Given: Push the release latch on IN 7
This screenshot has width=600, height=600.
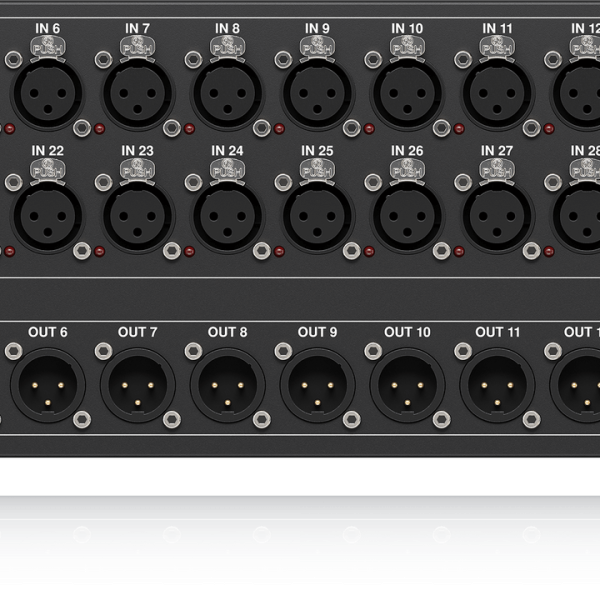Looking at the screenshot, I should pos(138,47).
